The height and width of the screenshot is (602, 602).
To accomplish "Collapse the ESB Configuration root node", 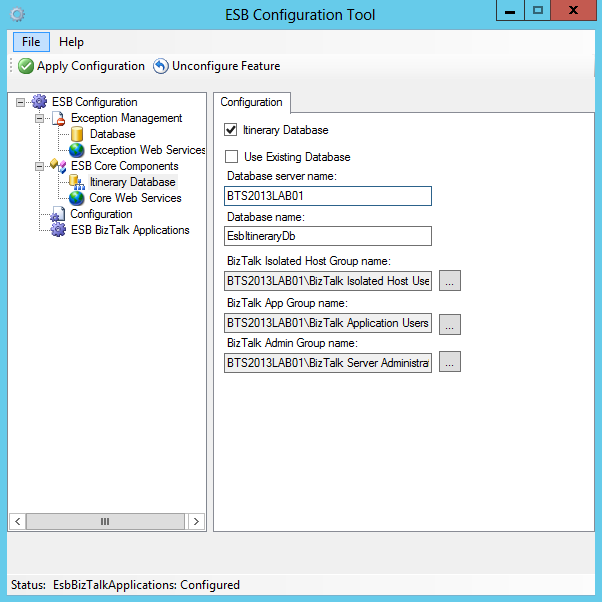I will pos(21,102).
